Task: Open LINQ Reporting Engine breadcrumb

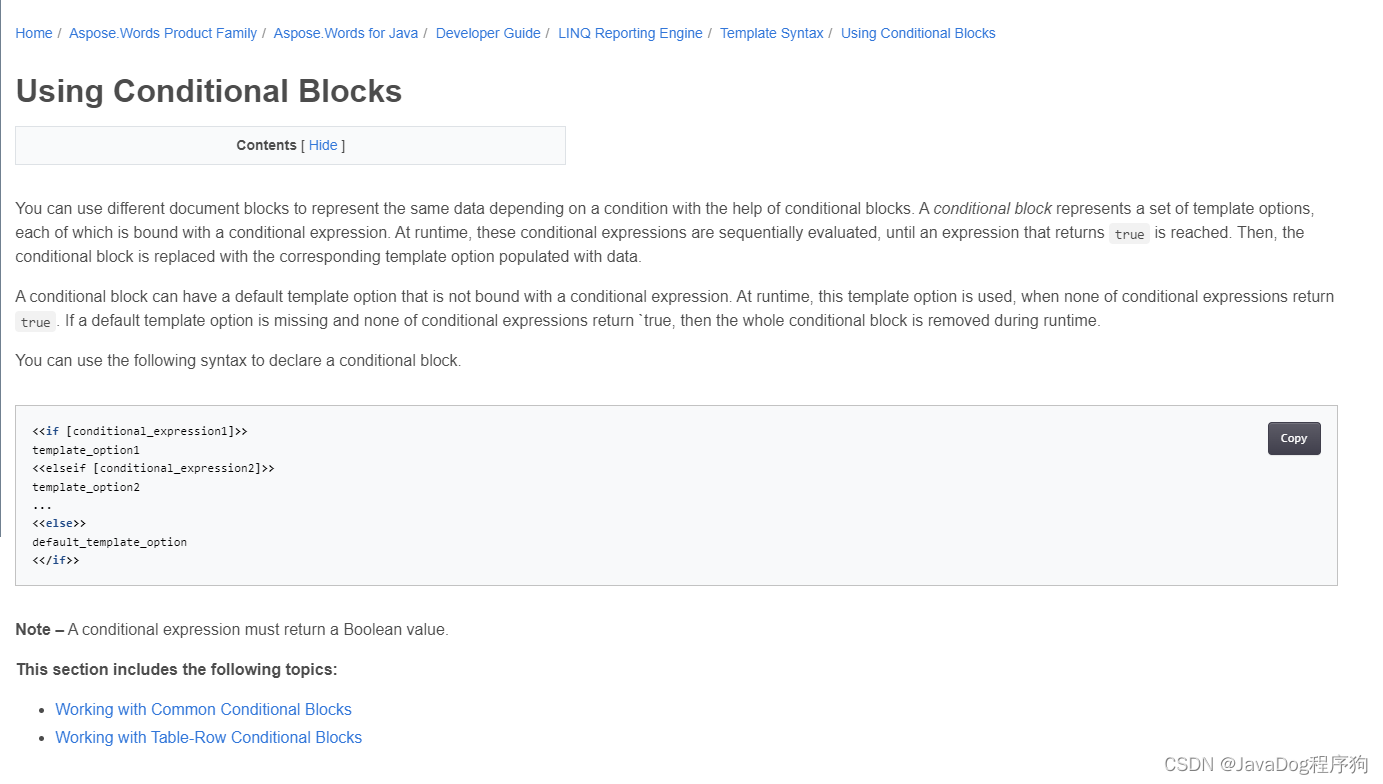Action: 630,33
